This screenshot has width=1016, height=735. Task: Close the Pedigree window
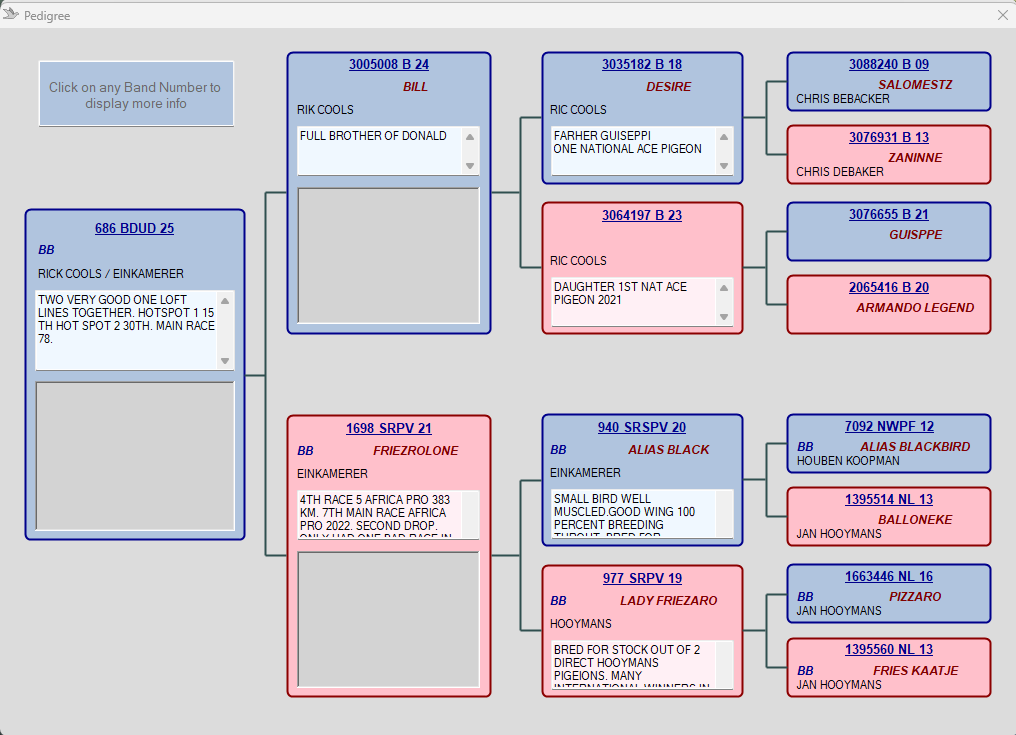tap(1003, 15)
